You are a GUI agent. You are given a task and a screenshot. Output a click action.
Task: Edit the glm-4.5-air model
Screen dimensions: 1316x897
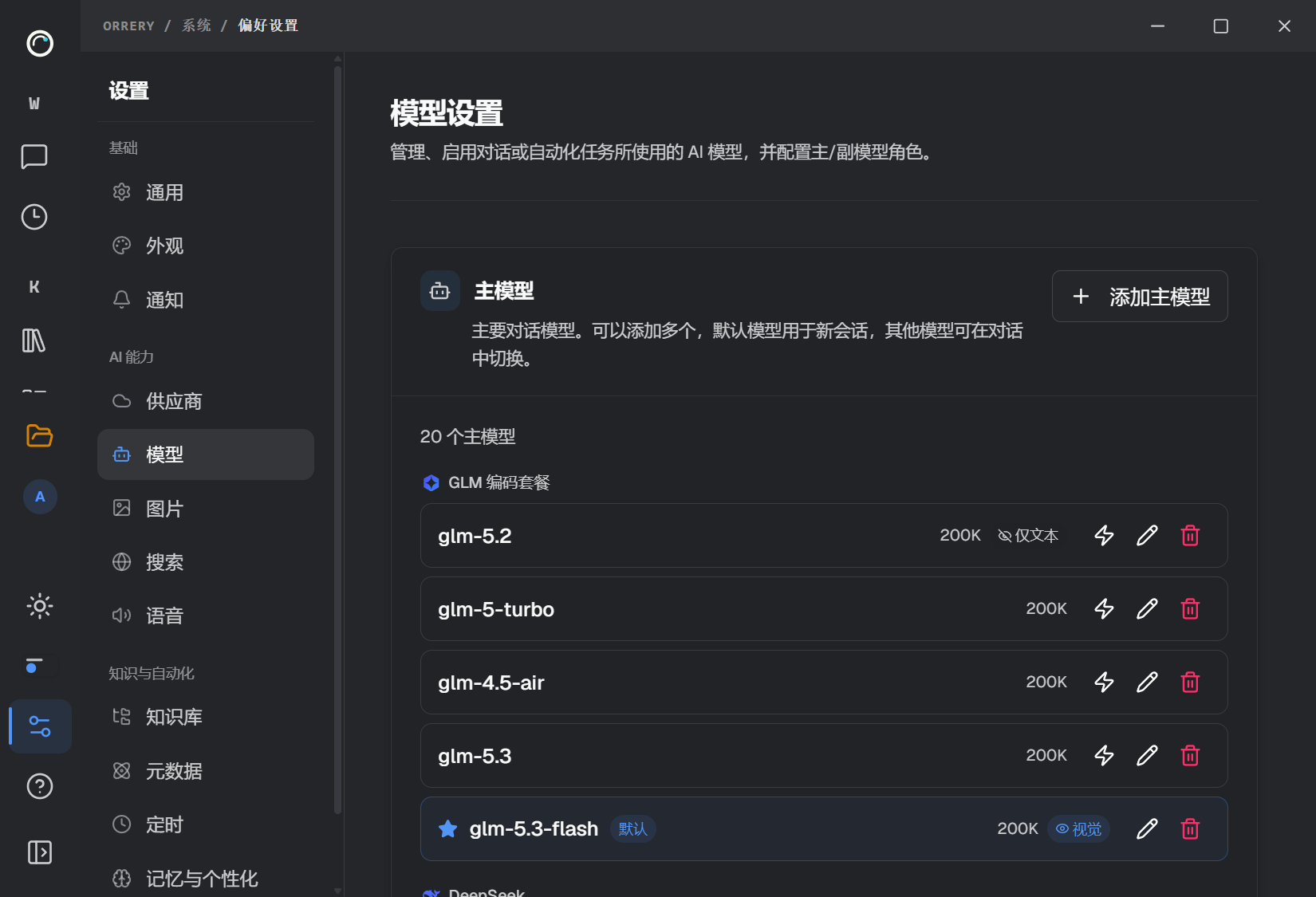(1147, 682)
